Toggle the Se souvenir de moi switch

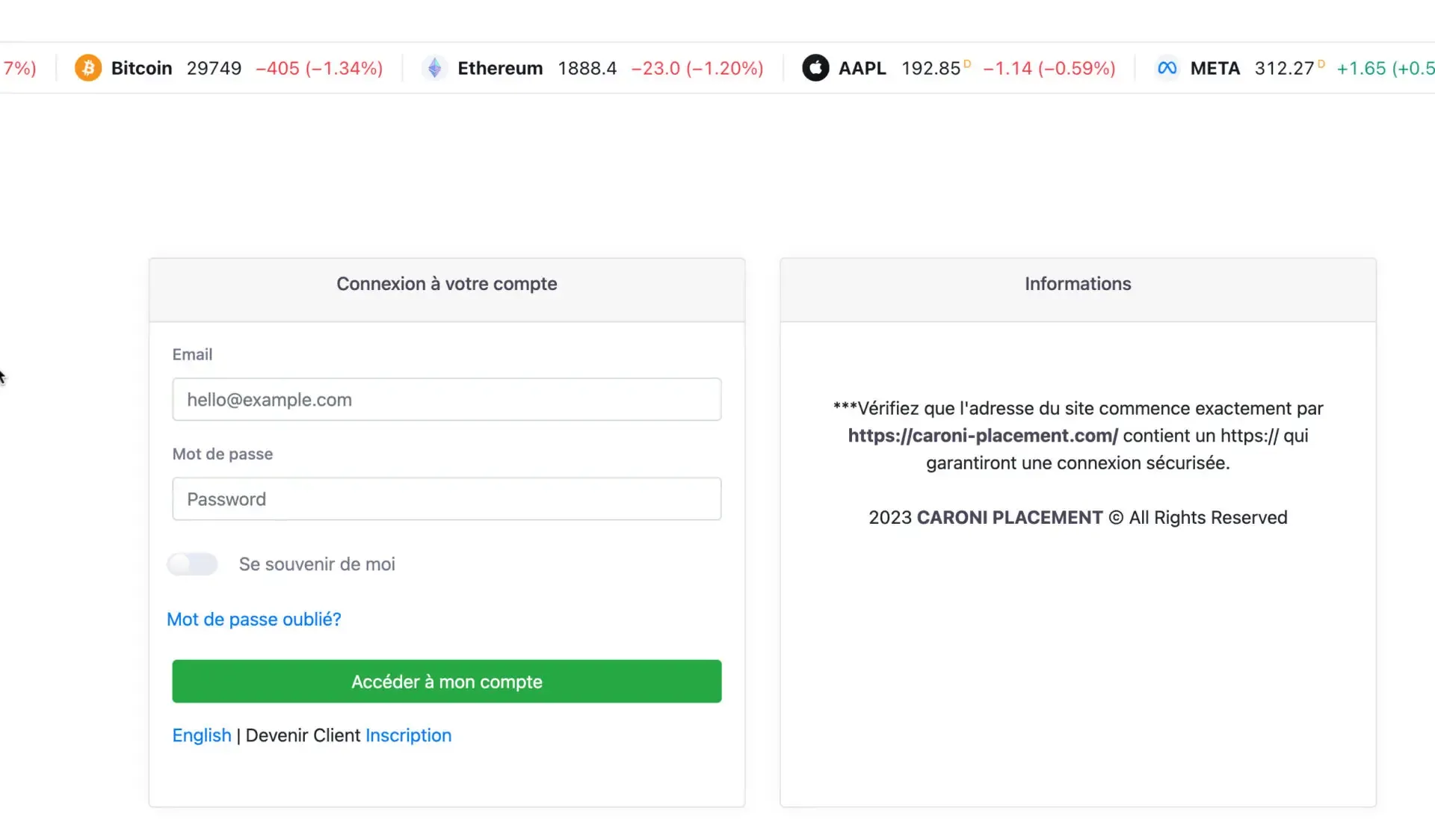[192, 564]
